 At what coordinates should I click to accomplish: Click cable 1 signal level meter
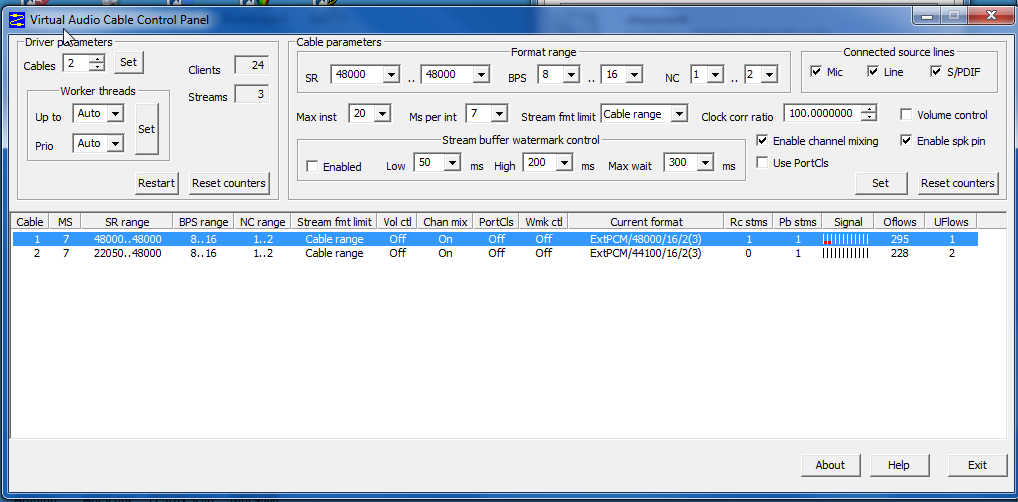pyautogui.click(x=845, y=239)
